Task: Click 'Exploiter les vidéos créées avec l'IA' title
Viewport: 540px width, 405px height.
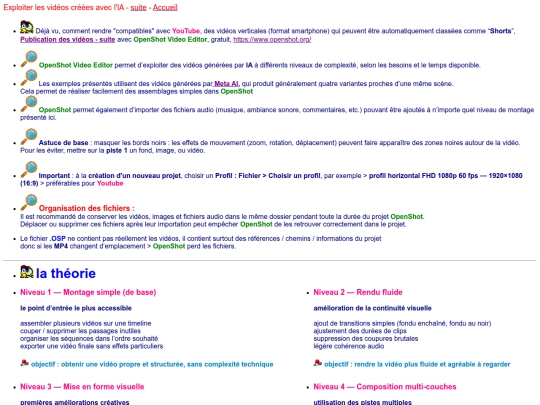Action: (64, 7)
